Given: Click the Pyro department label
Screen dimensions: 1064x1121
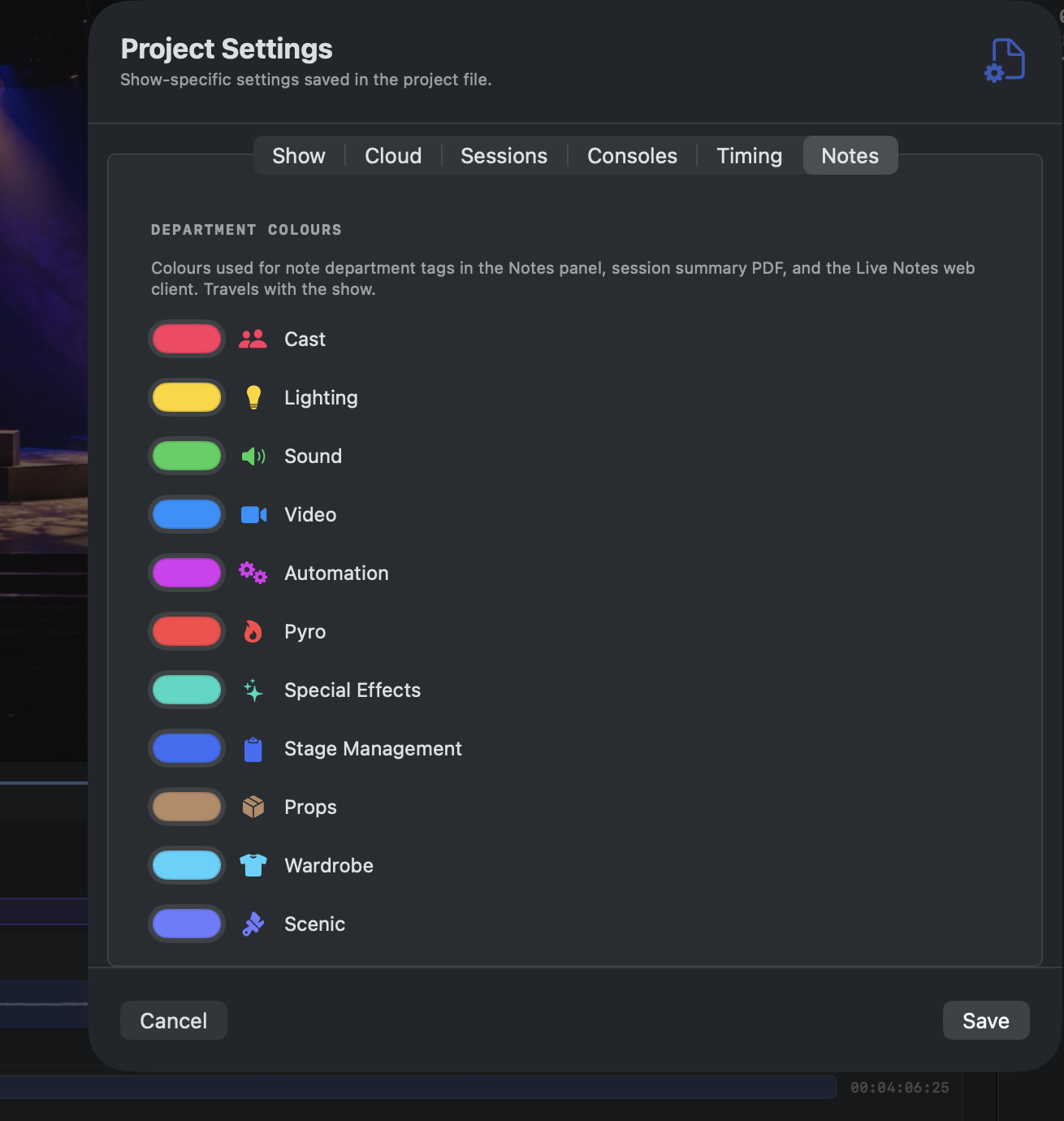Looking at the screenshot, I should click(305, 631).
